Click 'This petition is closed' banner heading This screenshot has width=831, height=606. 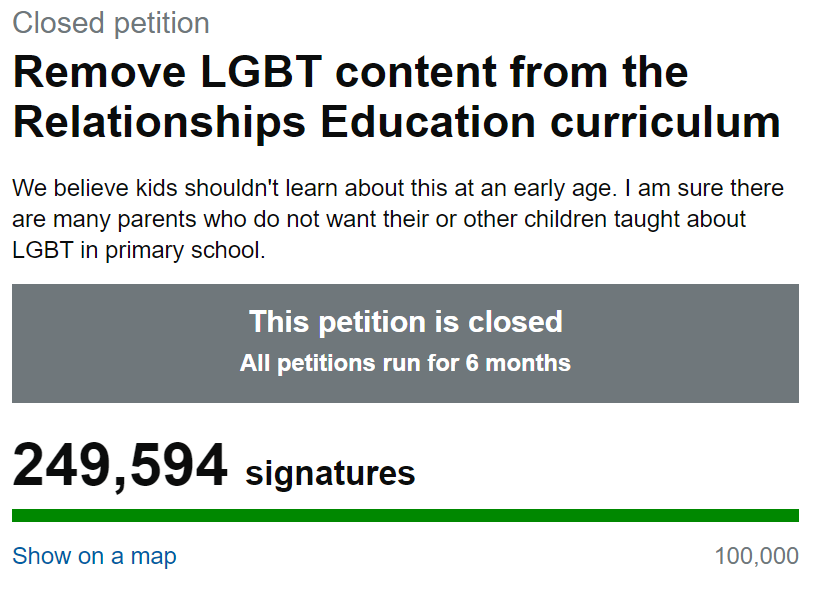[x=406, y=322]
